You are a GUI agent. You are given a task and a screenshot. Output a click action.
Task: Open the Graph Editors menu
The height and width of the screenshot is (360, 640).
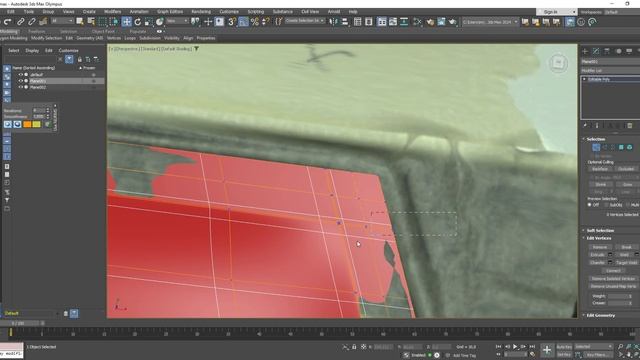coord(170,12)
